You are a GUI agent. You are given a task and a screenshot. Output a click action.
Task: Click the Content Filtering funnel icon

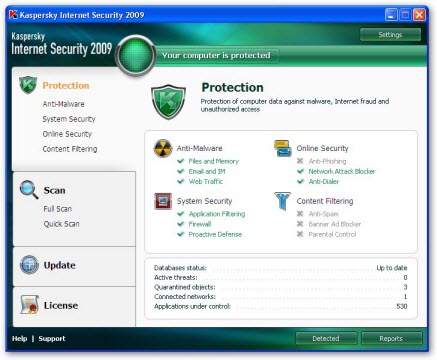click(283, 201)
